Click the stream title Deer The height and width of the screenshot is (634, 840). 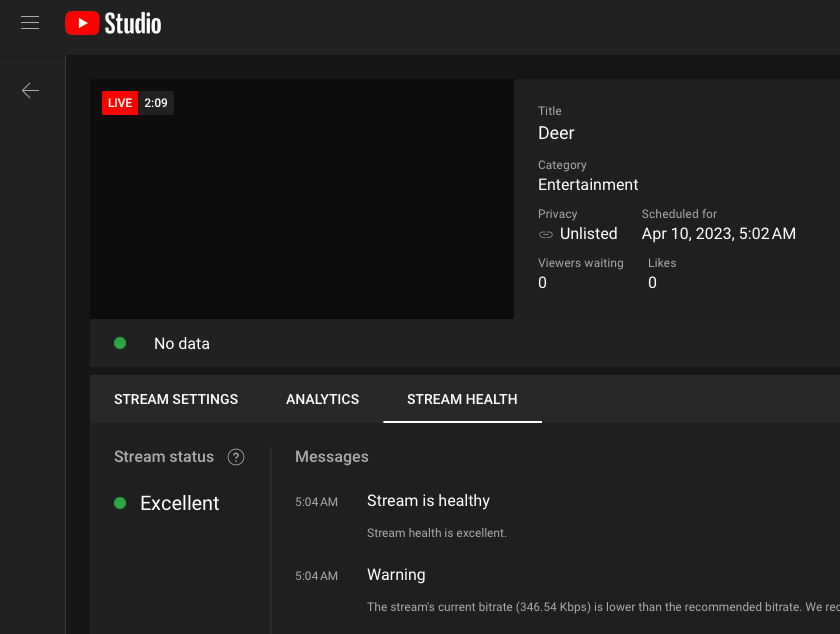(556, 133)
